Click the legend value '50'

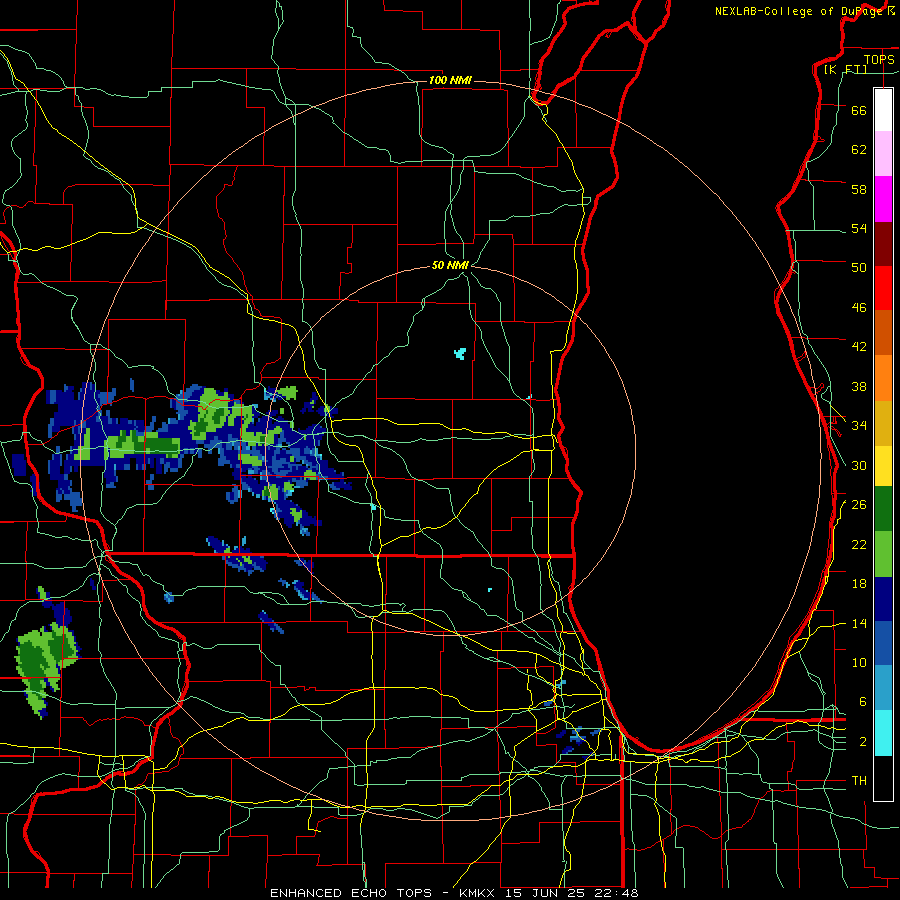pyautogui.click(x=859, y=268)
